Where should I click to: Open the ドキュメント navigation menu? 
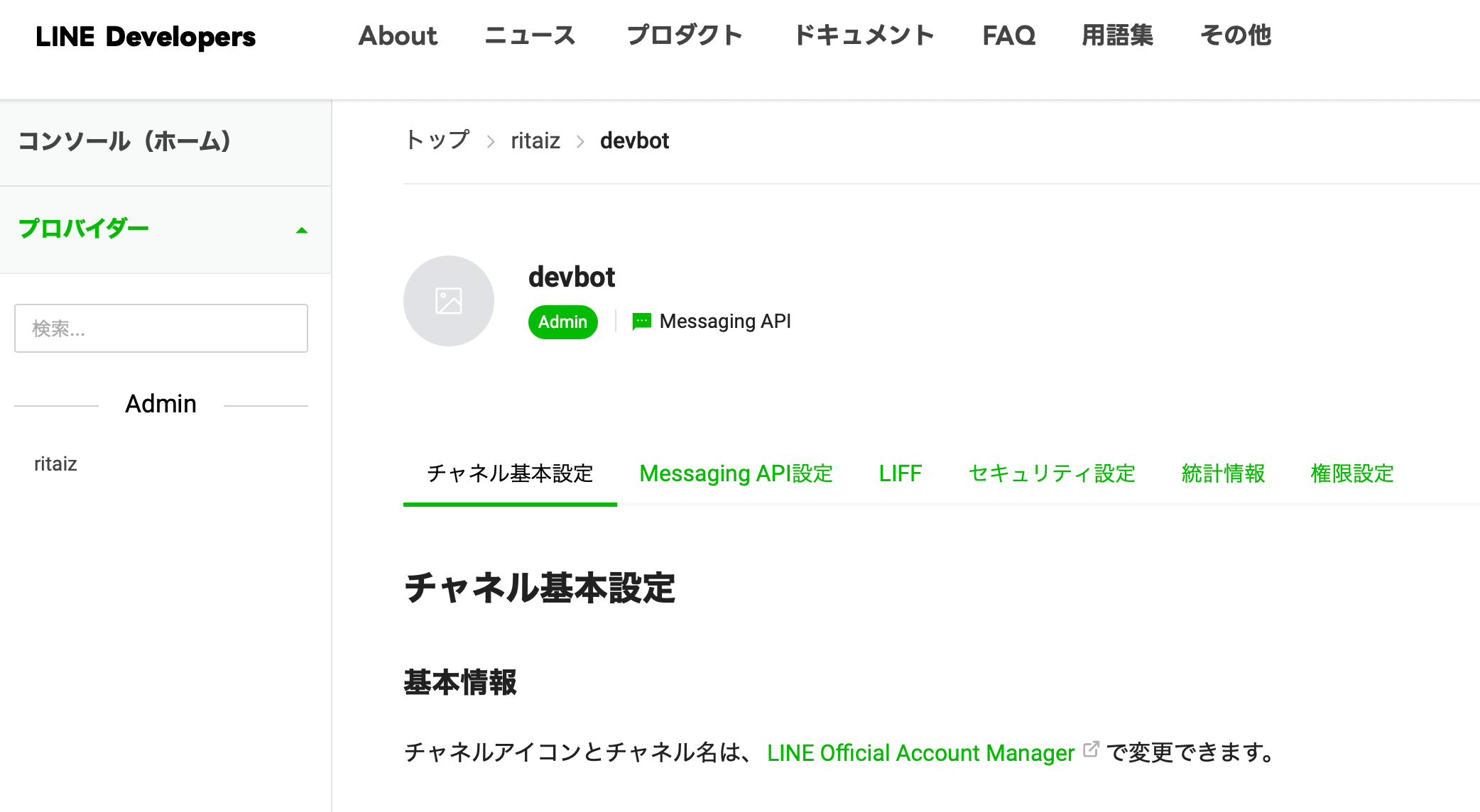[864, 35]
